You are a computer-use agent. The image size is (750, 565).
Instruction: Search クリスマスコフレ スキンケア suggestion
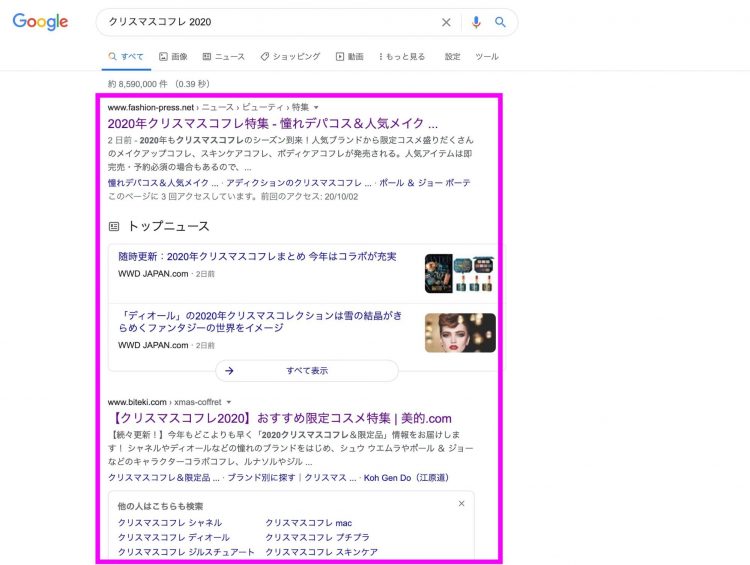321,552
